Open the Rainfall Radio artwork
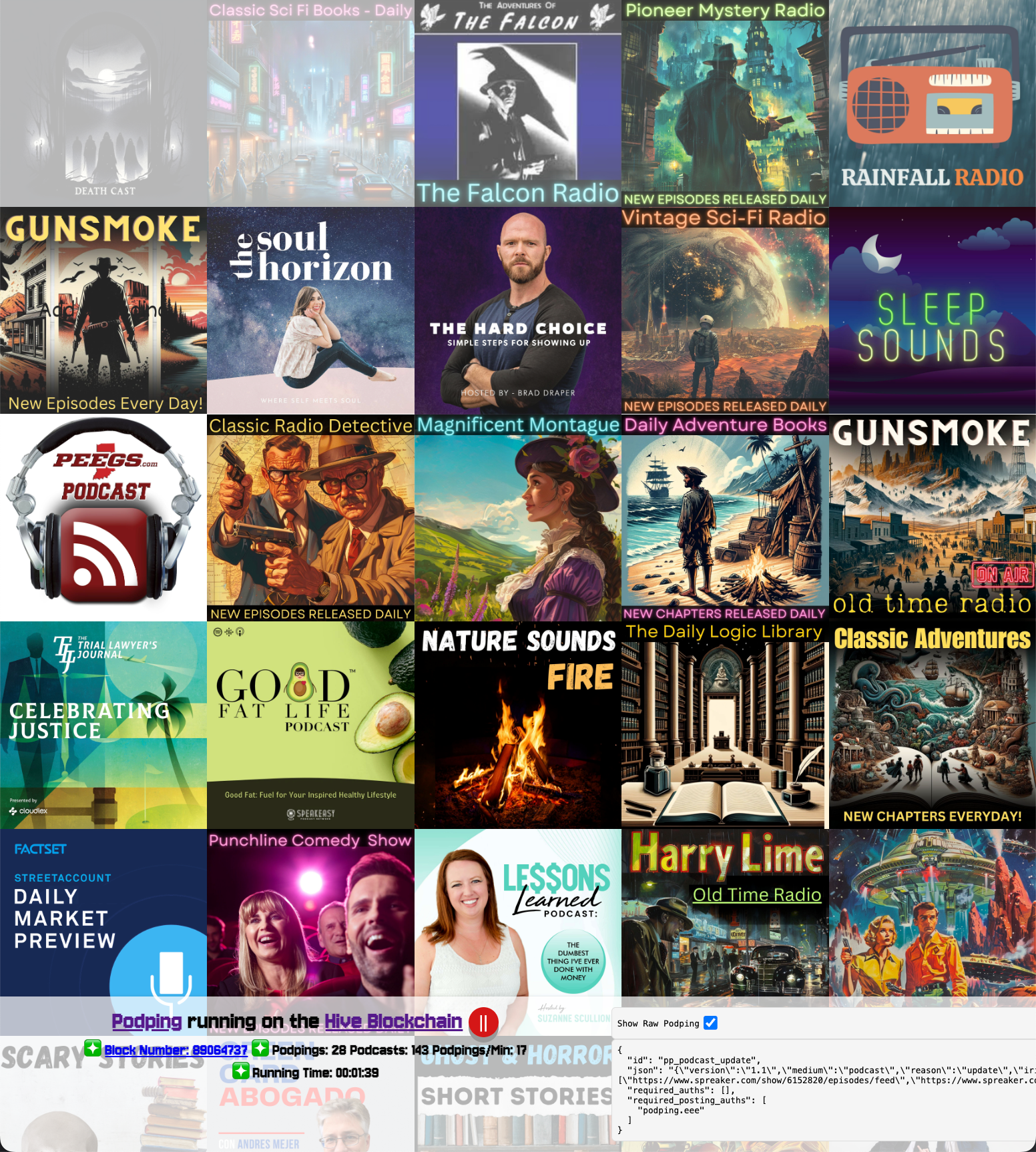 (x=933, y=103)
